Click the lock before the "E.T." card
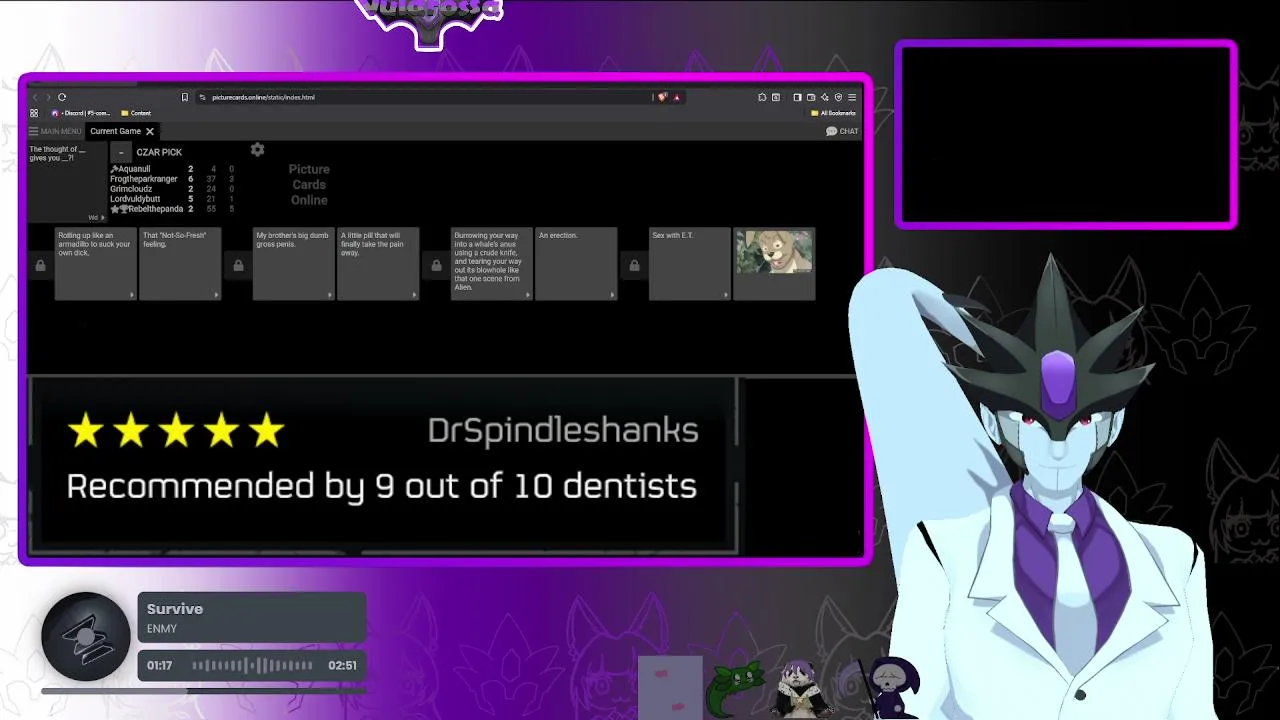The height and width of the screenshot is (720, 1280). [634, 266]
